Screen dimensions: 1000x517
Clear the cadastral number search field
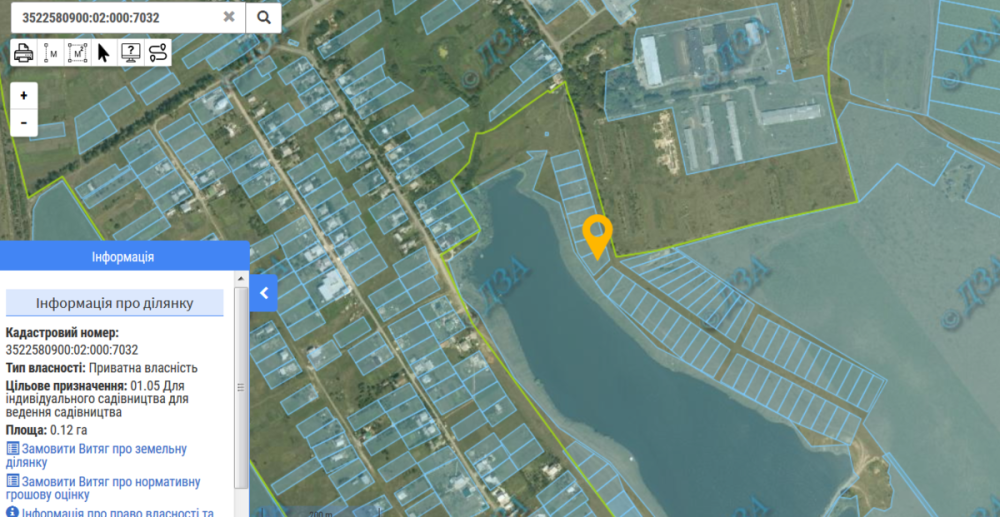pyautogui.click(x=228, y=17)
